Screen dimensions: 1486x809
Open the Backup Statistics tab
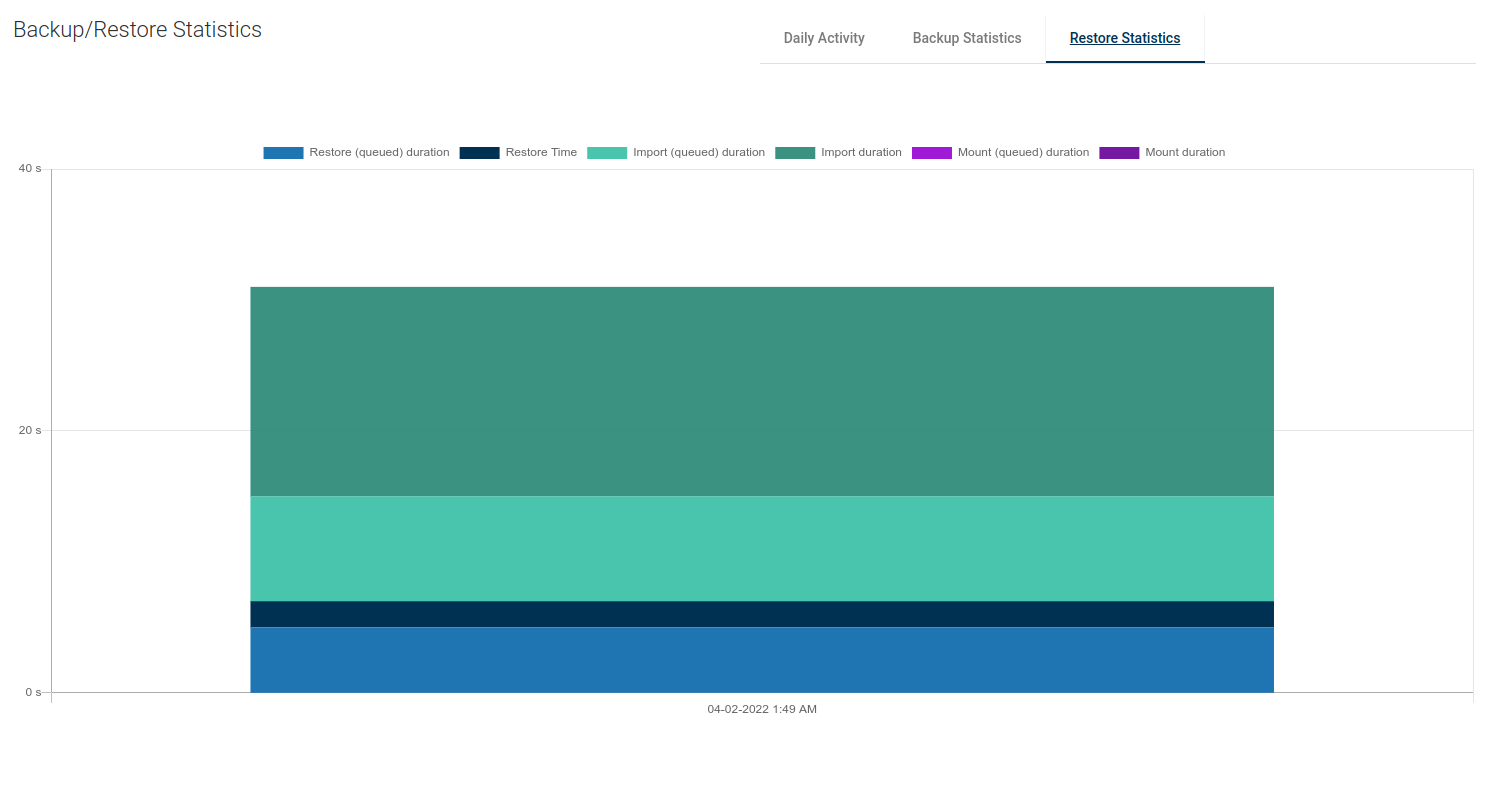click(x=966, y=38)
